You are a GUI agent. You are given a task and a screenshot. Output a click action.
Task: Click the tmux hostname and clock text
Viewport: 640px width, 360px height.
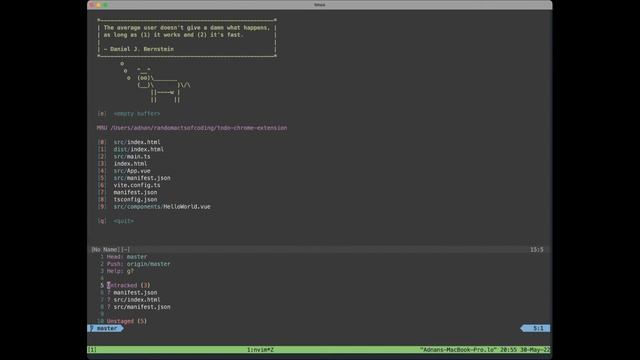pos(485,350)
